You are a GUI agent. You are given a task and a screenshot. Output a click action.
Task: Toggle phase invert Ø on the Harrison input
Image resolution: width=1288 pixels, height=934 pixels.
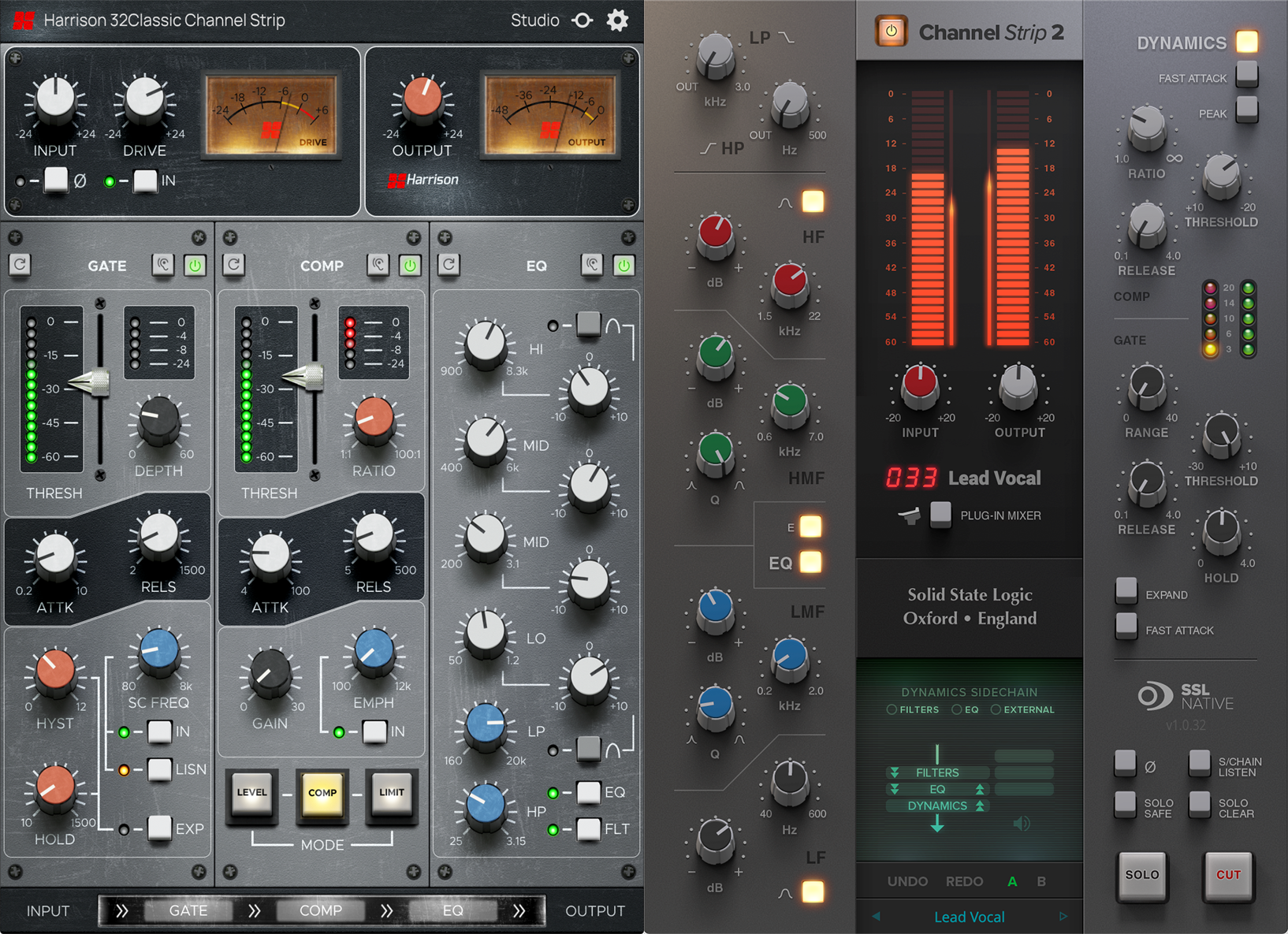[55, 180]
